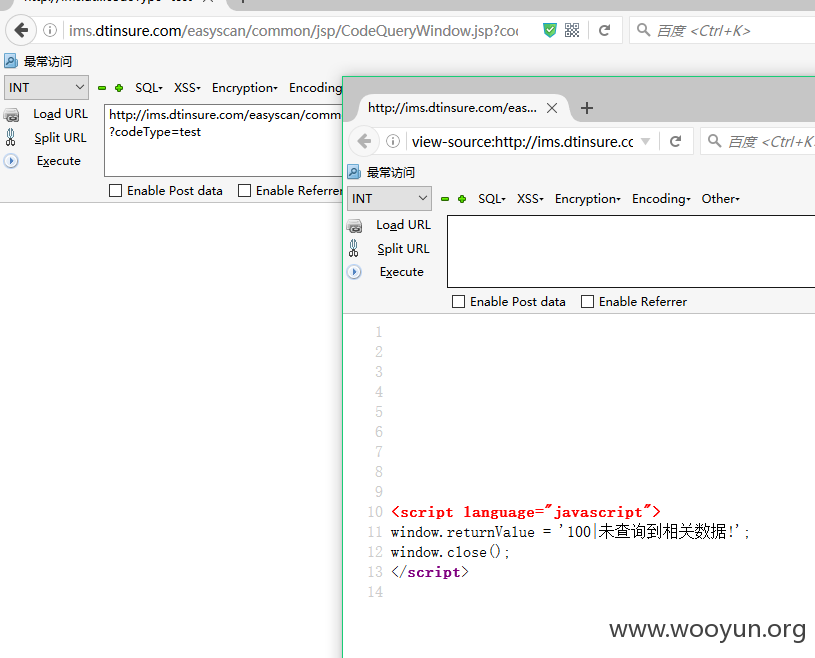
Task: Click Execute label in rear HackBar
Action: point(59,161)
